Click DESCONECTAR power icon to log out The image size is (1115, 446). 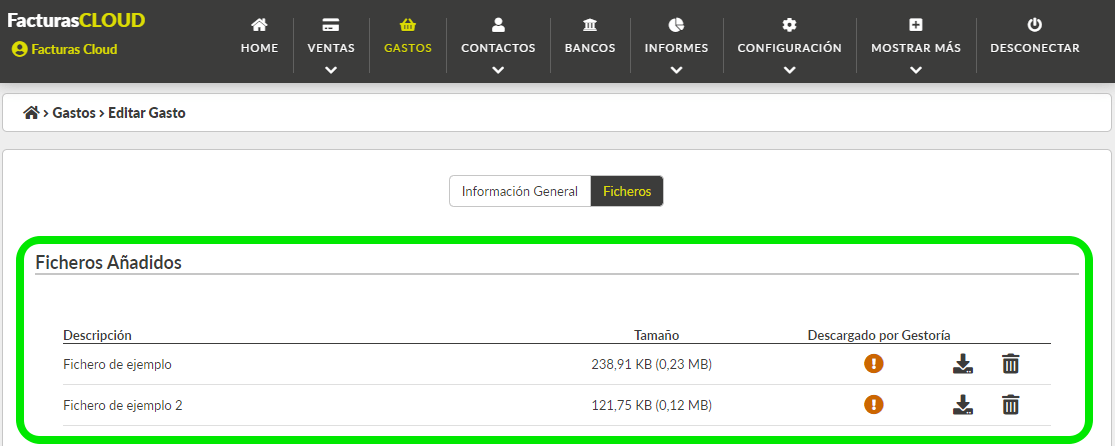click(1035, 26)
